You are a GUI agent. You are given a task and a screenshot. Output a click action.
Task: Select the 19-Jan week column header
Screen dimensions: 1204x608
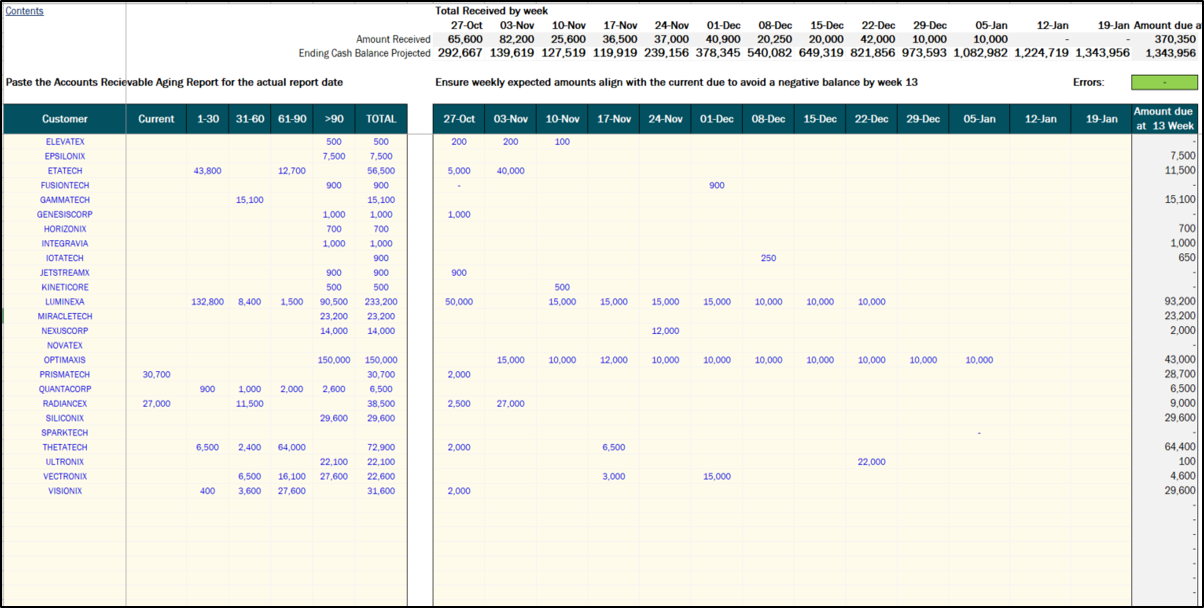[1113, 119]
